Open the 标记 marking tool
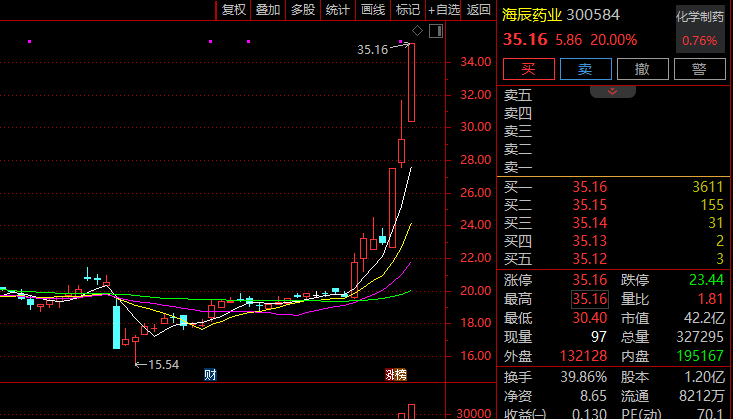The width and height of the screenshot is (733, 419). click(x=408, y=10)
